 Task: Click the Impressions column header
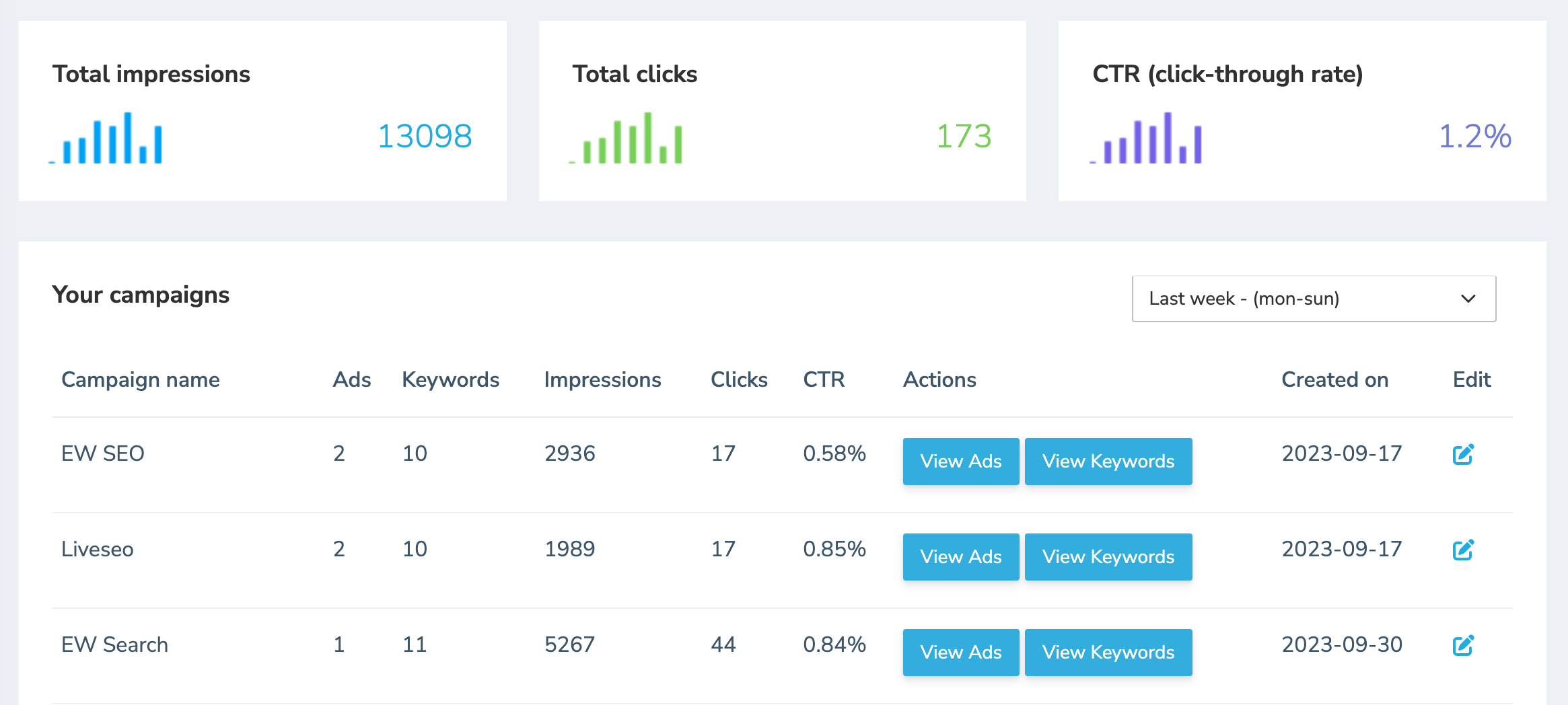pyautogui.click(x=602, y=380)
